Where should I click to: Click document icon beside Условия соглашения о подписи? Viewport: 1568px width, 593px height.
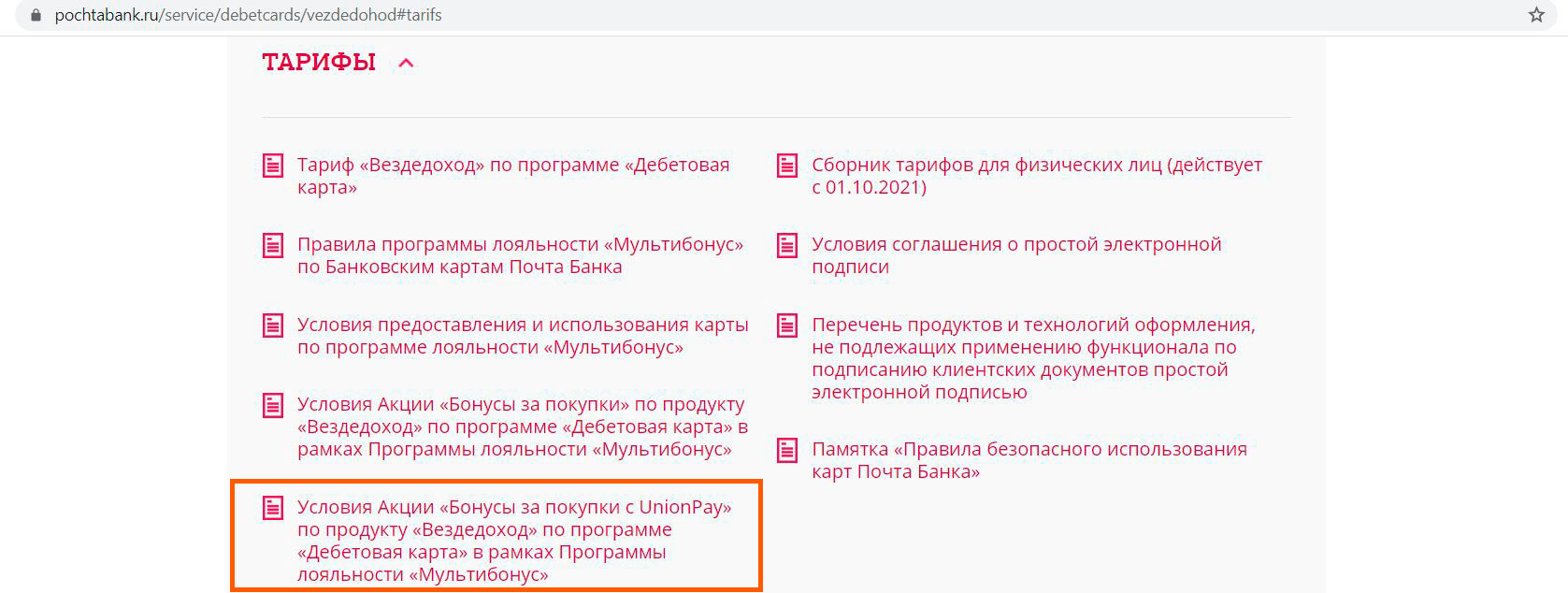click(787, 245)
